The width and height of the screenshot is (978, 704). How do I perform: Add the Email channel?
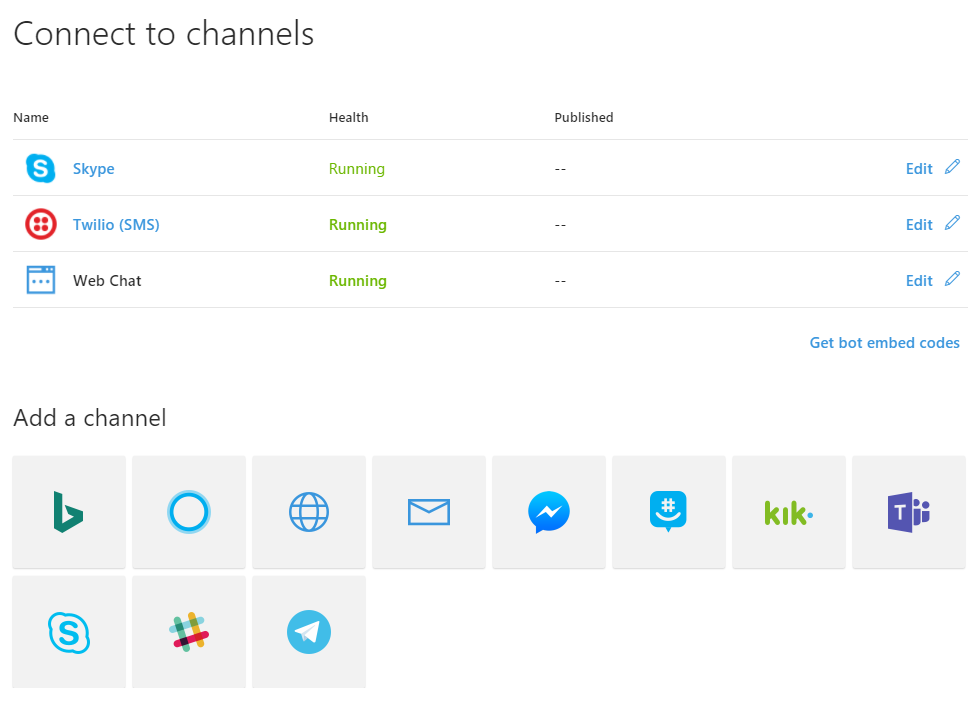(428, 512)
